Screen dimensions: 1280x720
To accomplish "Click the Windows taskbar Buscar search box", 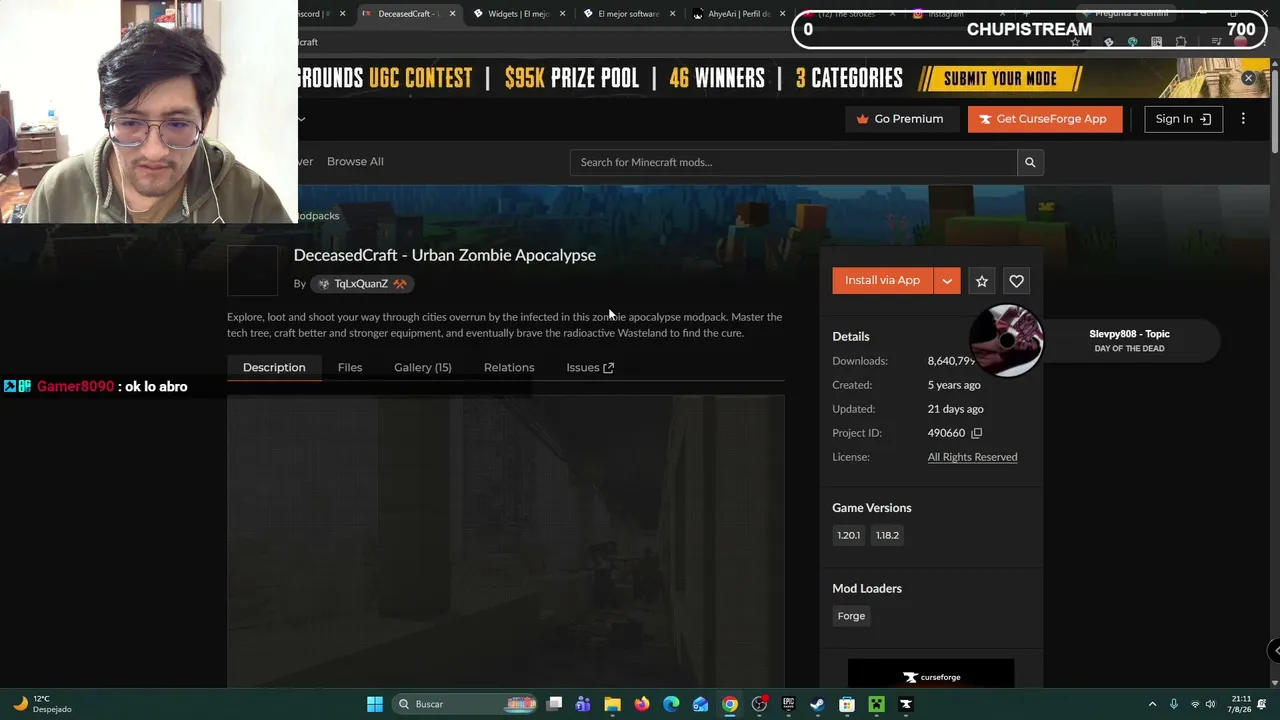I will (466, 704).
